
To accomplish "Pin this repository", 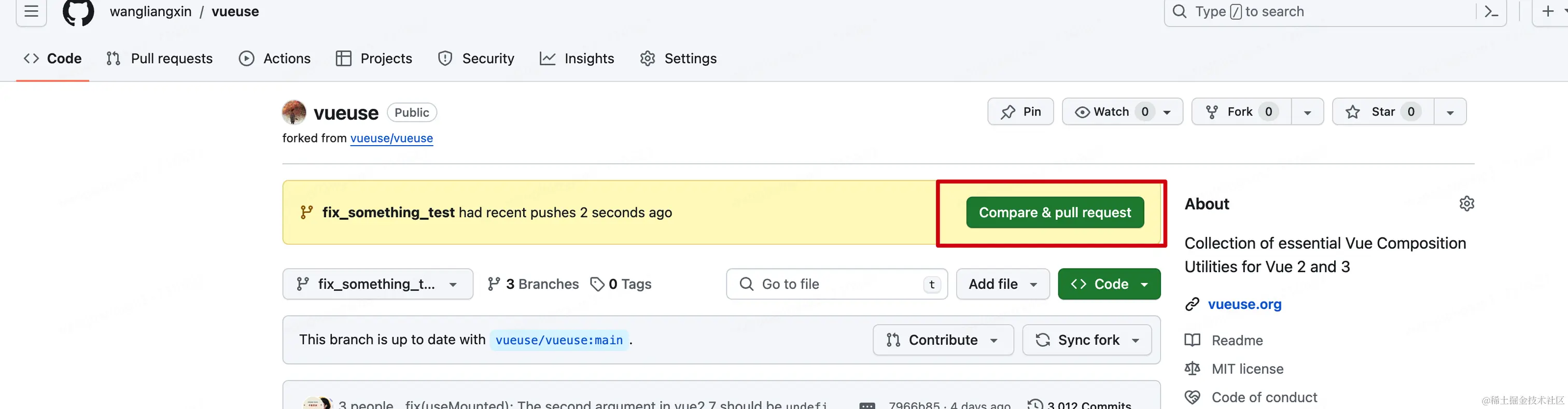I will (x=1021, y=112).
